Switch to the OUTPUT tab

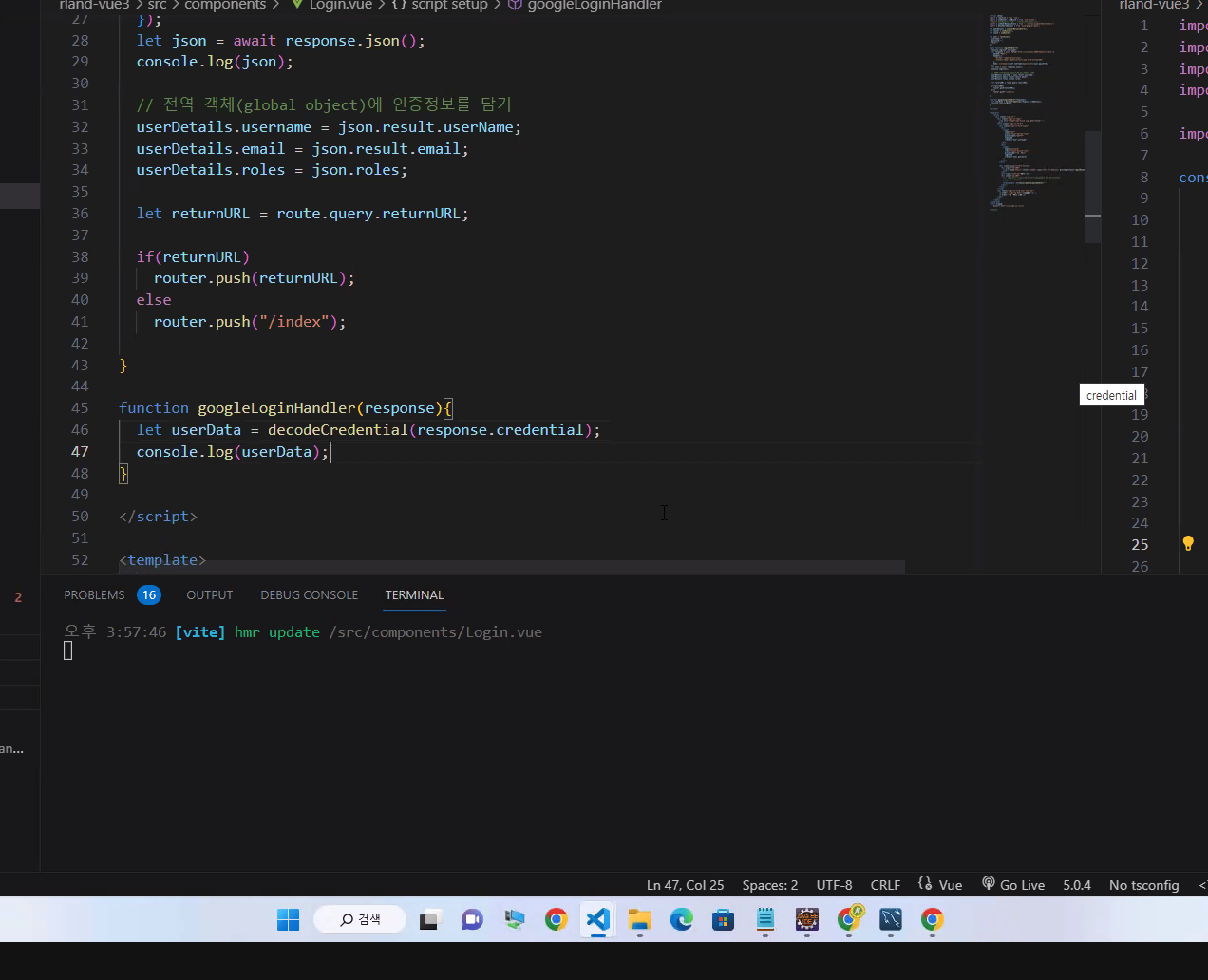(209, 594)
